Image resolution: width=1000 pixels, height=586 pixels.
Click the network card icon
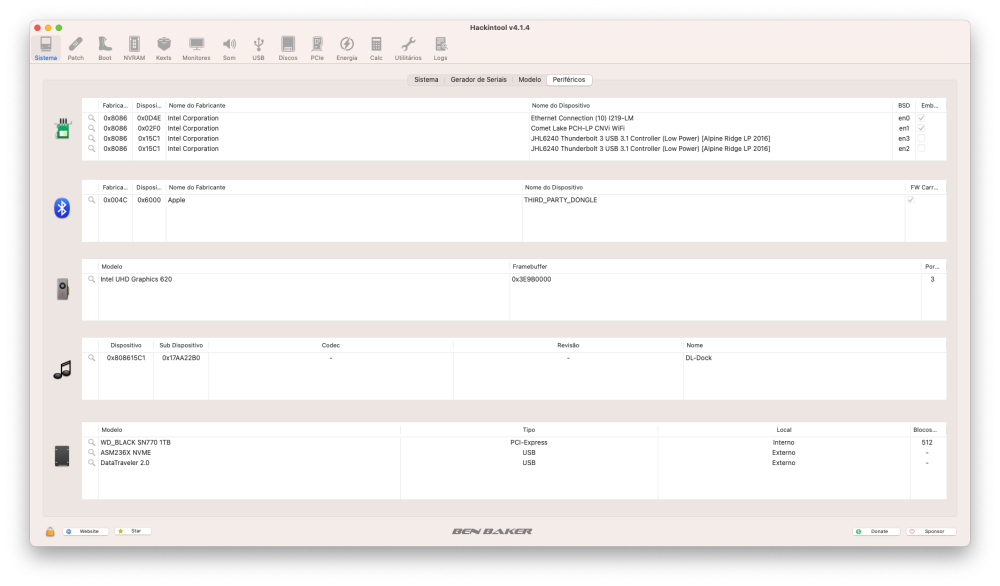coord(62,128)
